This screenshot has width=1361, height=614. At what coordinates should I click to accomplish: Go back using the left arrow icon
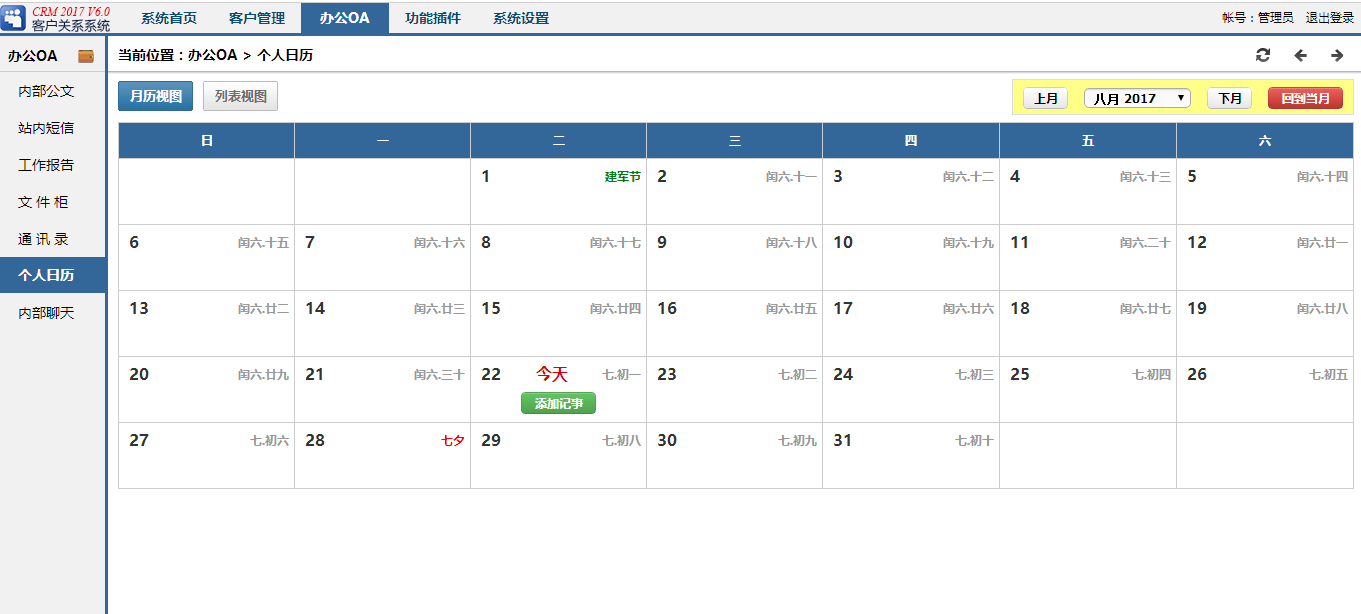coord(1300,55)
